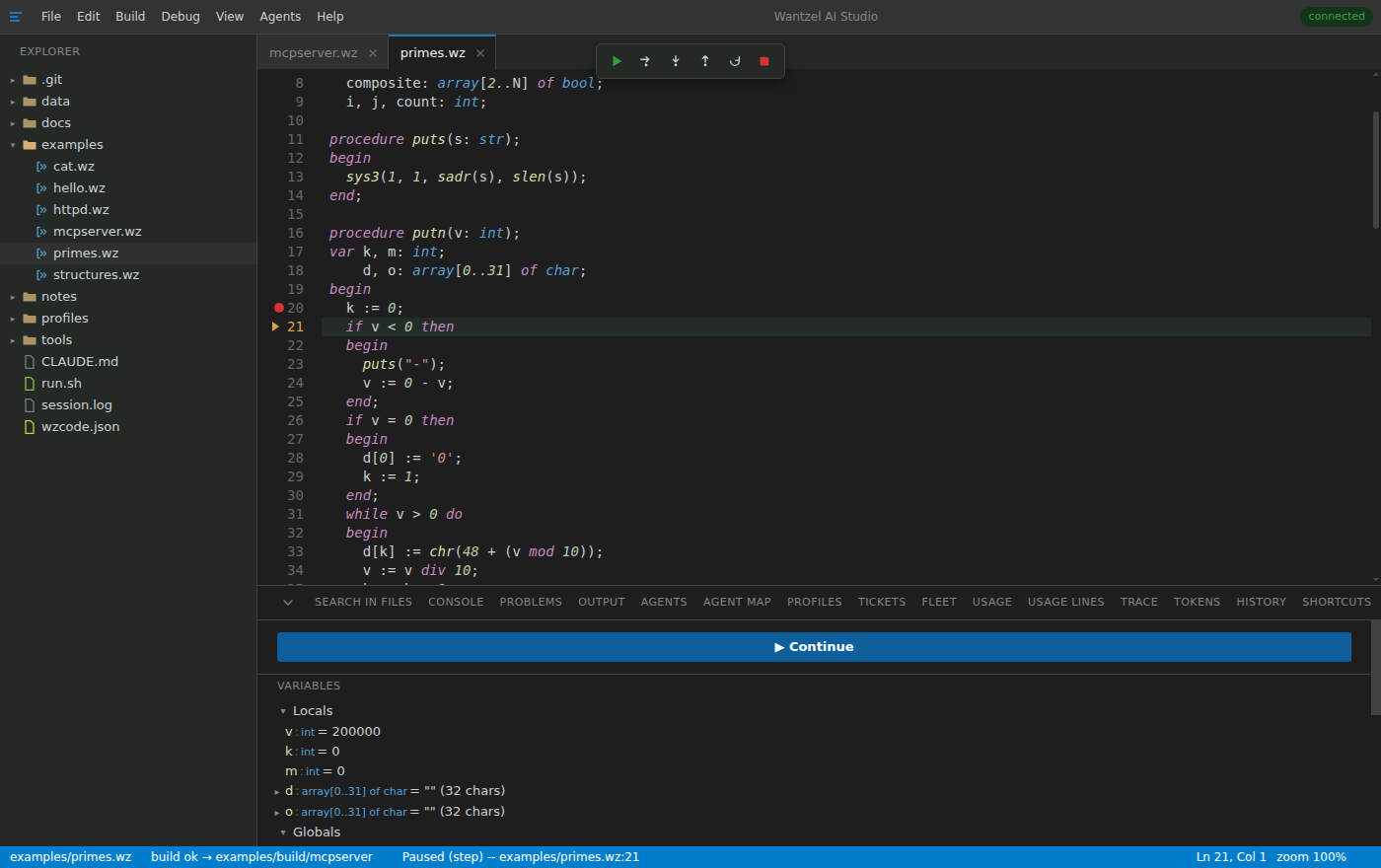Screen dimensions: 1381x868
Task: Open the PROBLEMS panel tab
Action: 531,602
